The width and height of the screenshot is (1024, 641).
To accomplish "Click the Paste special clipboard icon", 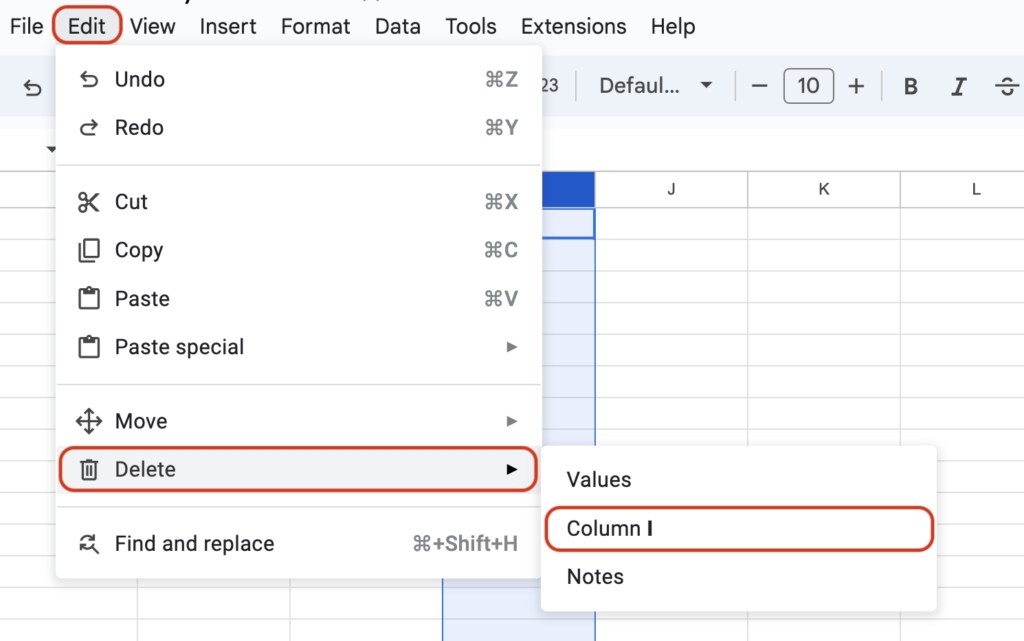I will pos(88,347).
